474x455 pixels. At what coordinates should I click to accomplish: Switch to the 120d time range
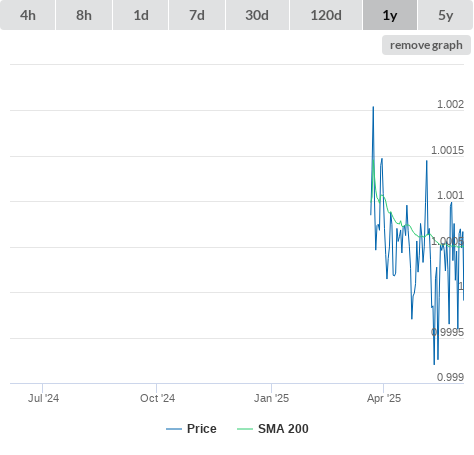(x=326, y=15)
